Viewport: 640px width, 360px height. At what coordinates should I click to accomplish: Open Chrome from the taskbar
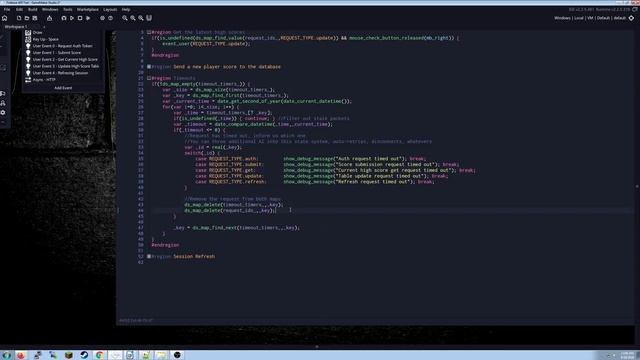point(100,355)
